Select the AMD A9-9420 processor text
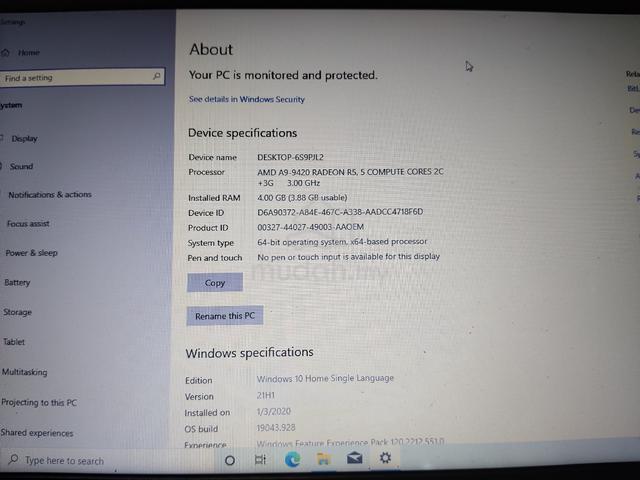The height and width of the screenshot is (480, 640). (x=350, y=178)
